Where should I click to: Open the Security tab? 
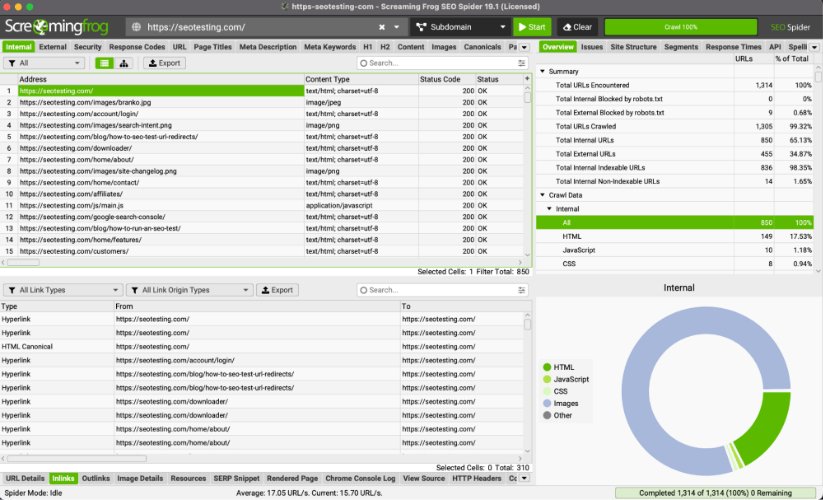pos(87,47)
